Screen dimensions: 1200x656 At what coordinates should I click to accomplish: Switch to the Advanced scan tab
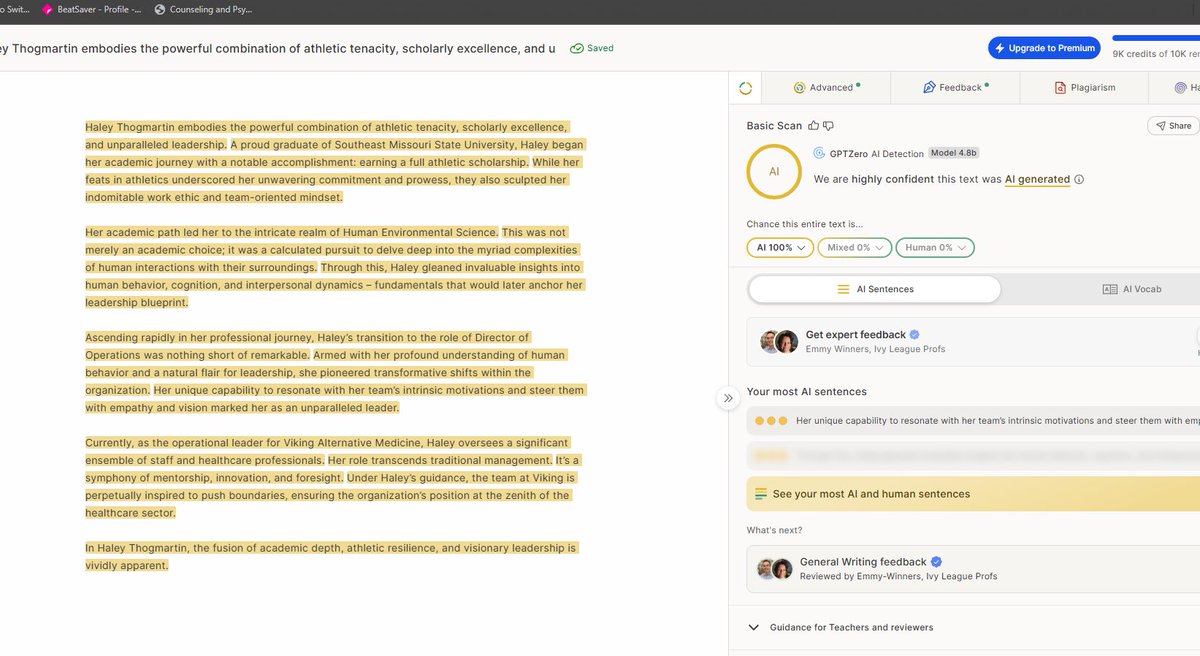[x=825, y=88]
